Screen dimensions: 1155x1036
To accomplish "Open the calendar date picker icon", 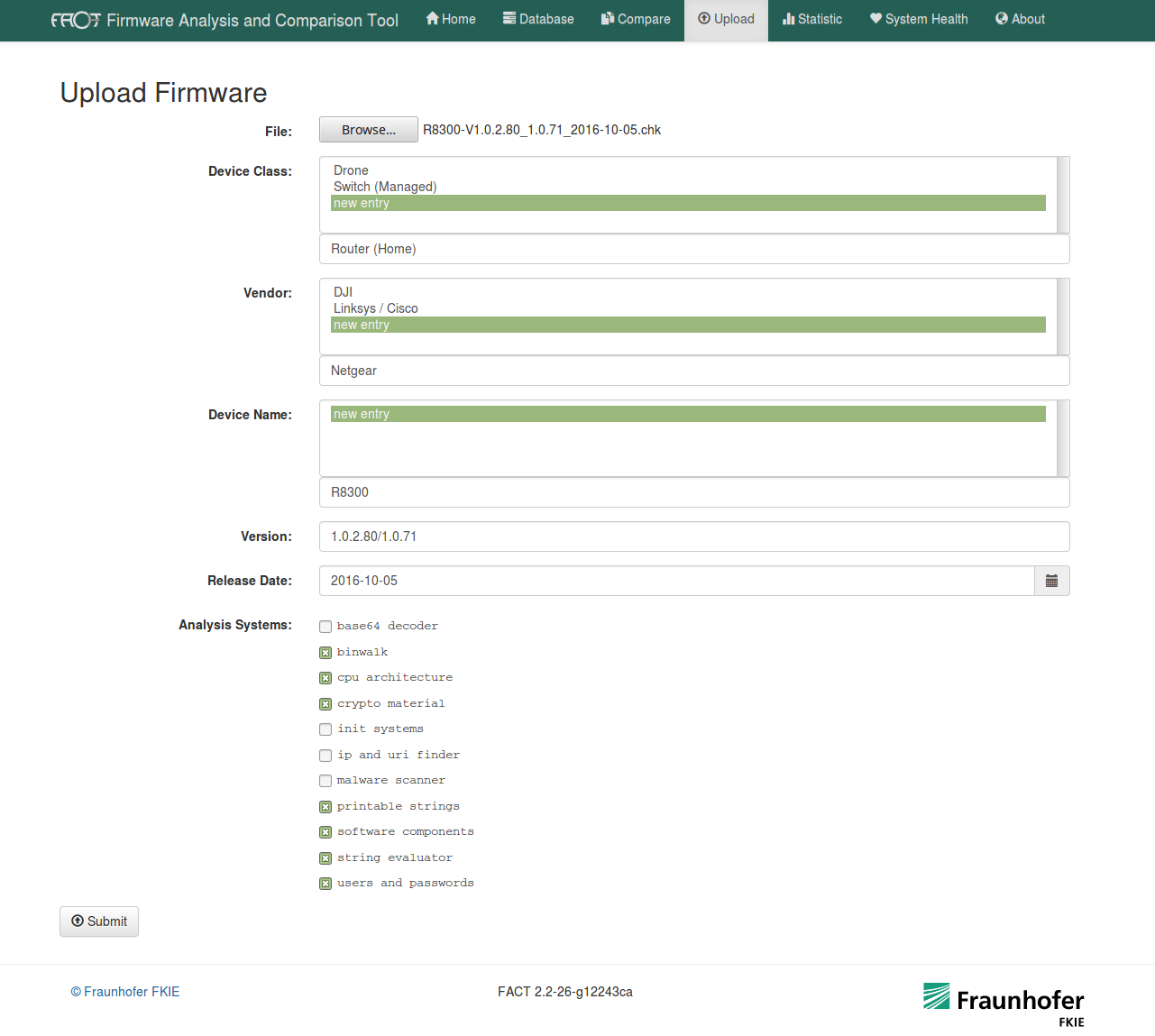I will (x=1051, y=581).
